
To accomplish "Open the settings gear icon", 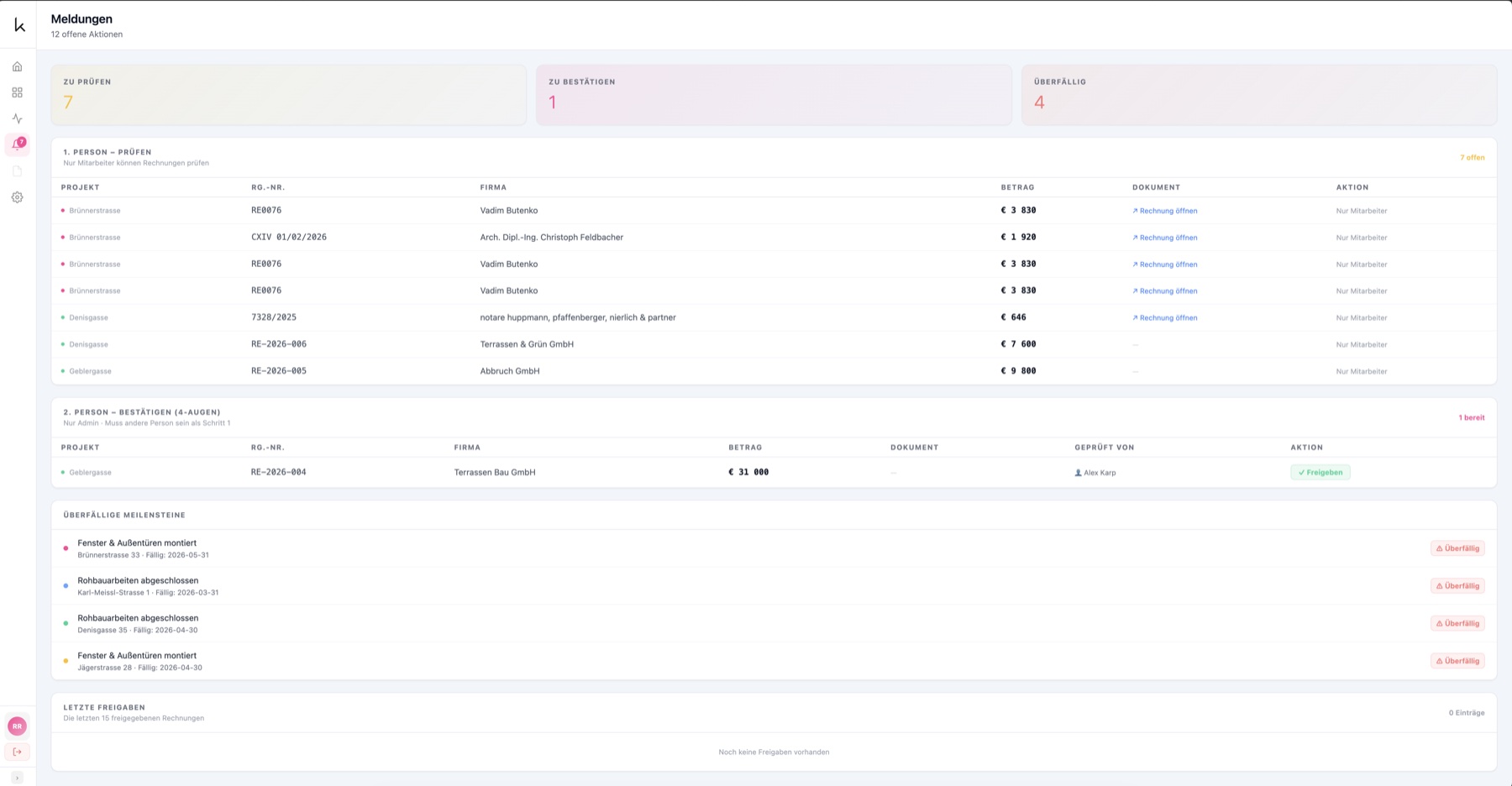I will 17,197.
